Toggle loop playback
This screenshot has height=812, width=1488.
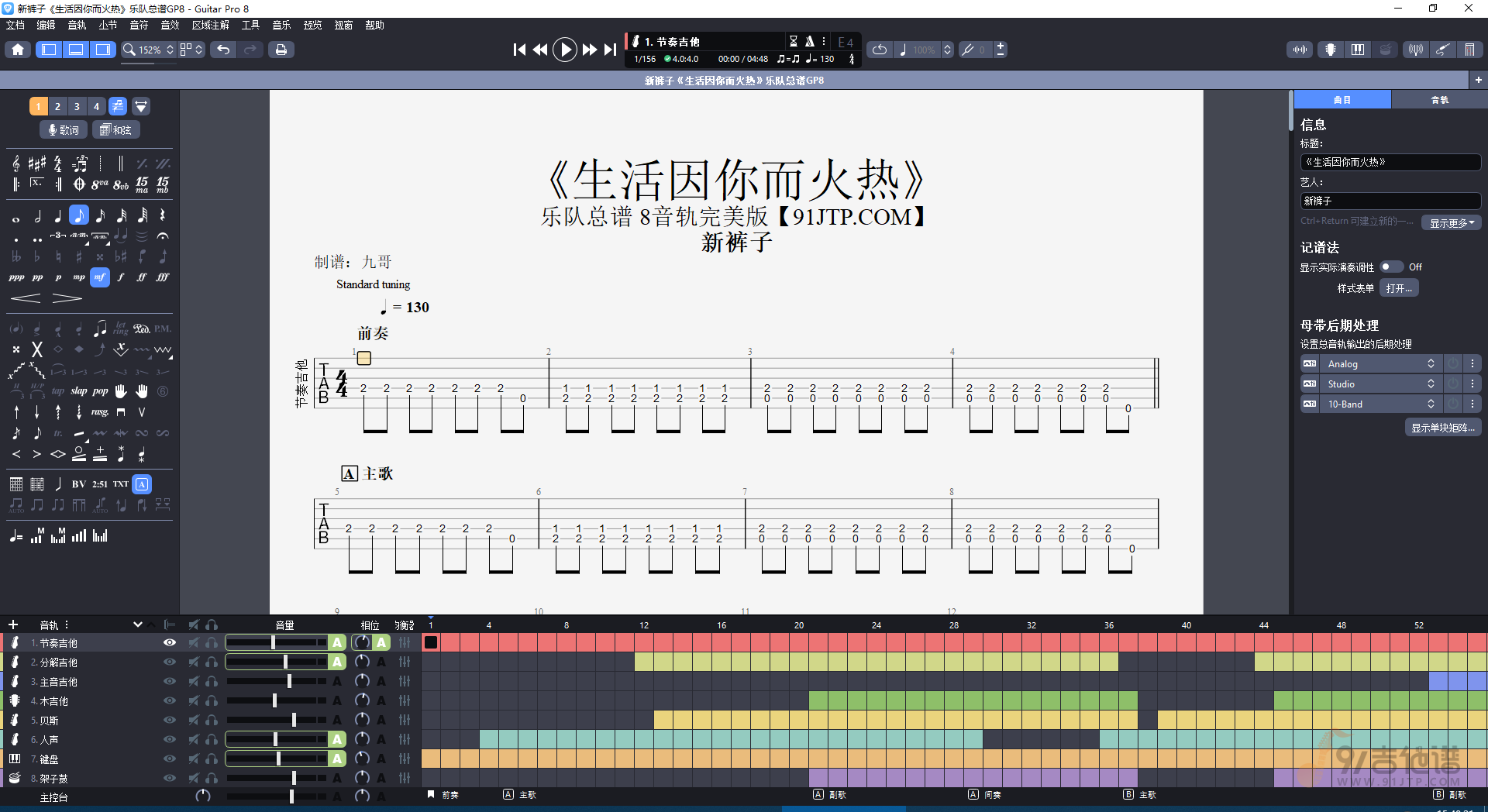tap(880, 50)
